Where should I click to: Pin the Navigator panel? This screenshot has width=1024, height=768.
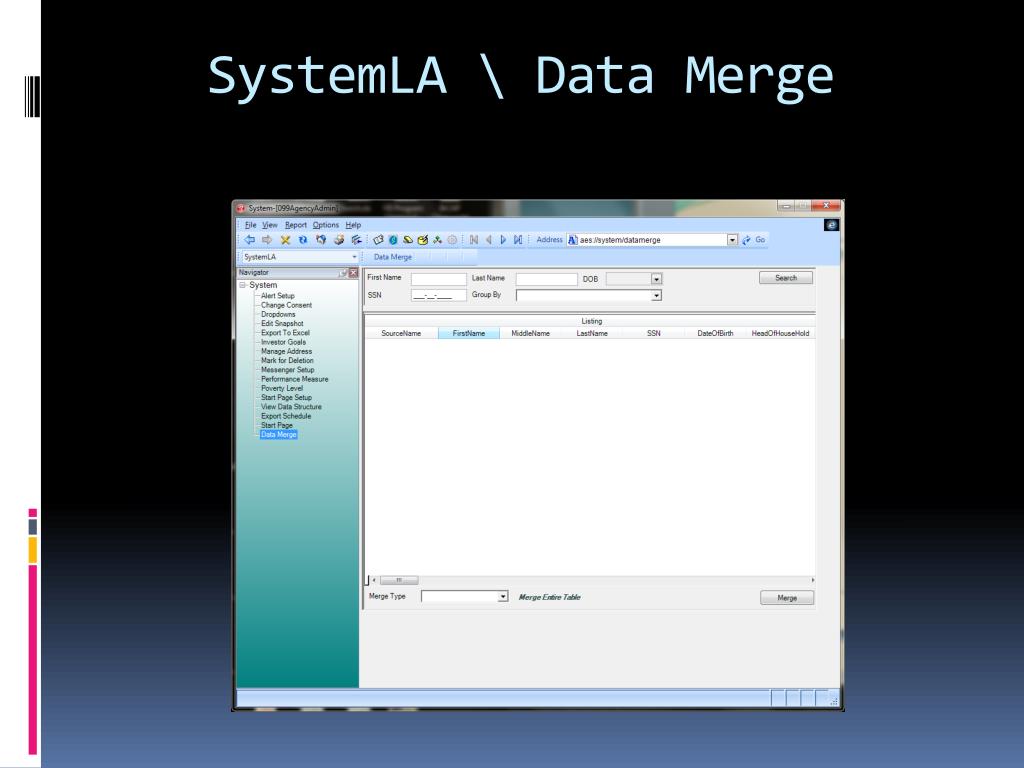343,273
